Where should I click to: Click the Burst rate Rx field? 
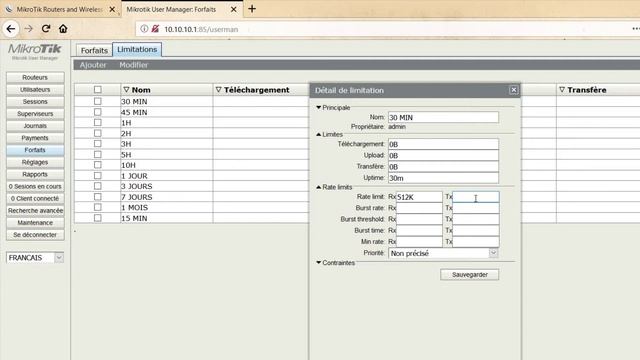coord(419,208)
